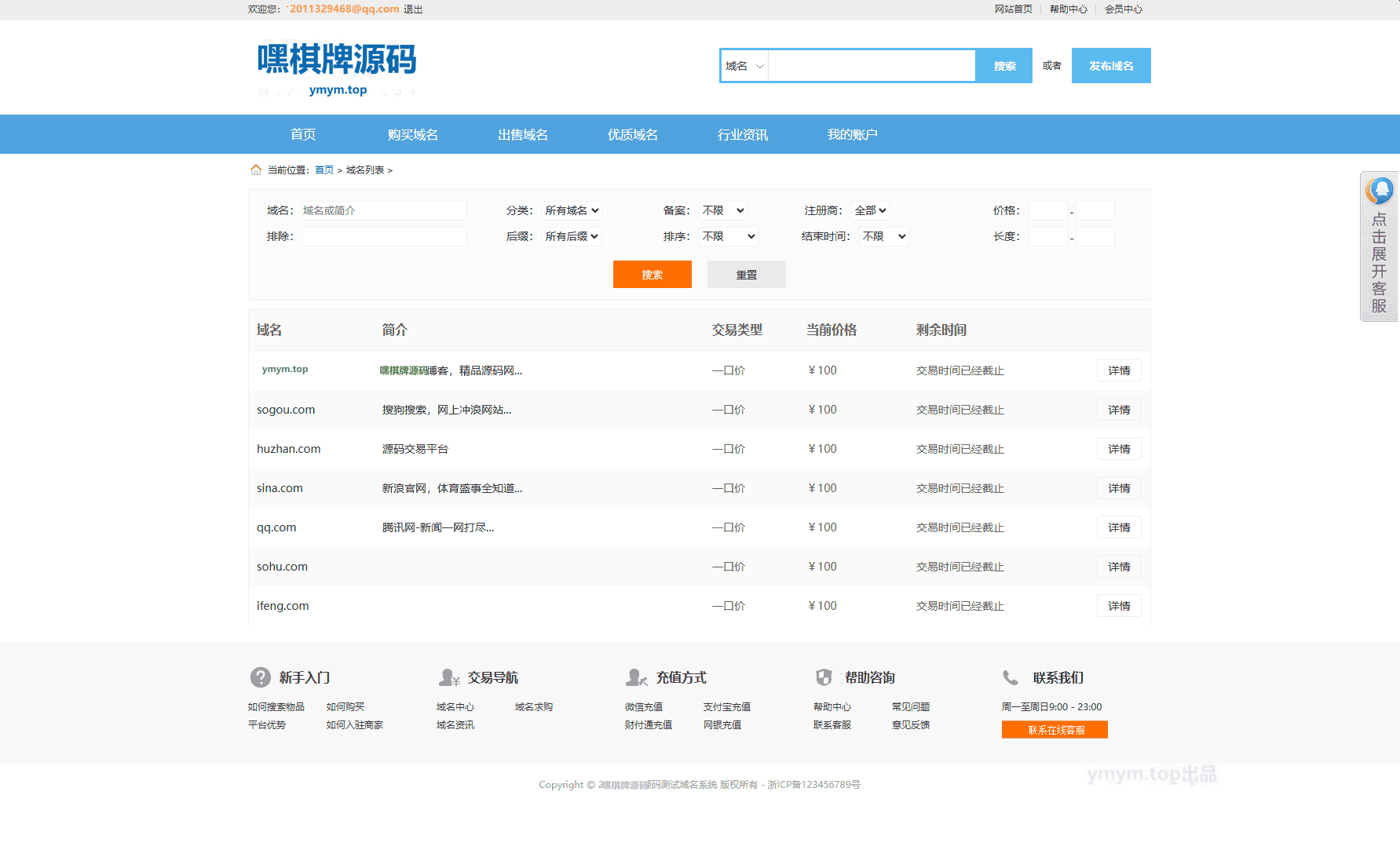
Task: Open the 排序 dropdown
Action: pyautogui.click(x=729, y=236)
